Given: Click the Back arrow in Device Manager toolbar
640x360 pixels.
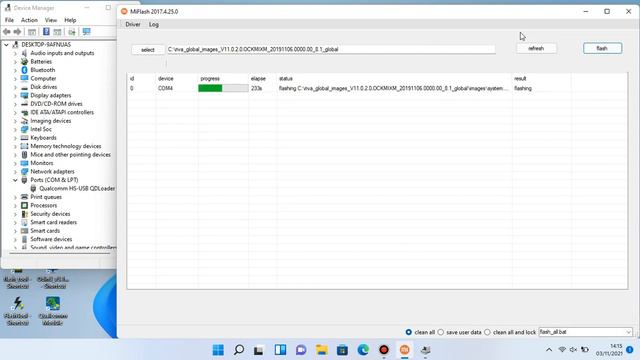Looking at the screenshot, I should 7,31.
